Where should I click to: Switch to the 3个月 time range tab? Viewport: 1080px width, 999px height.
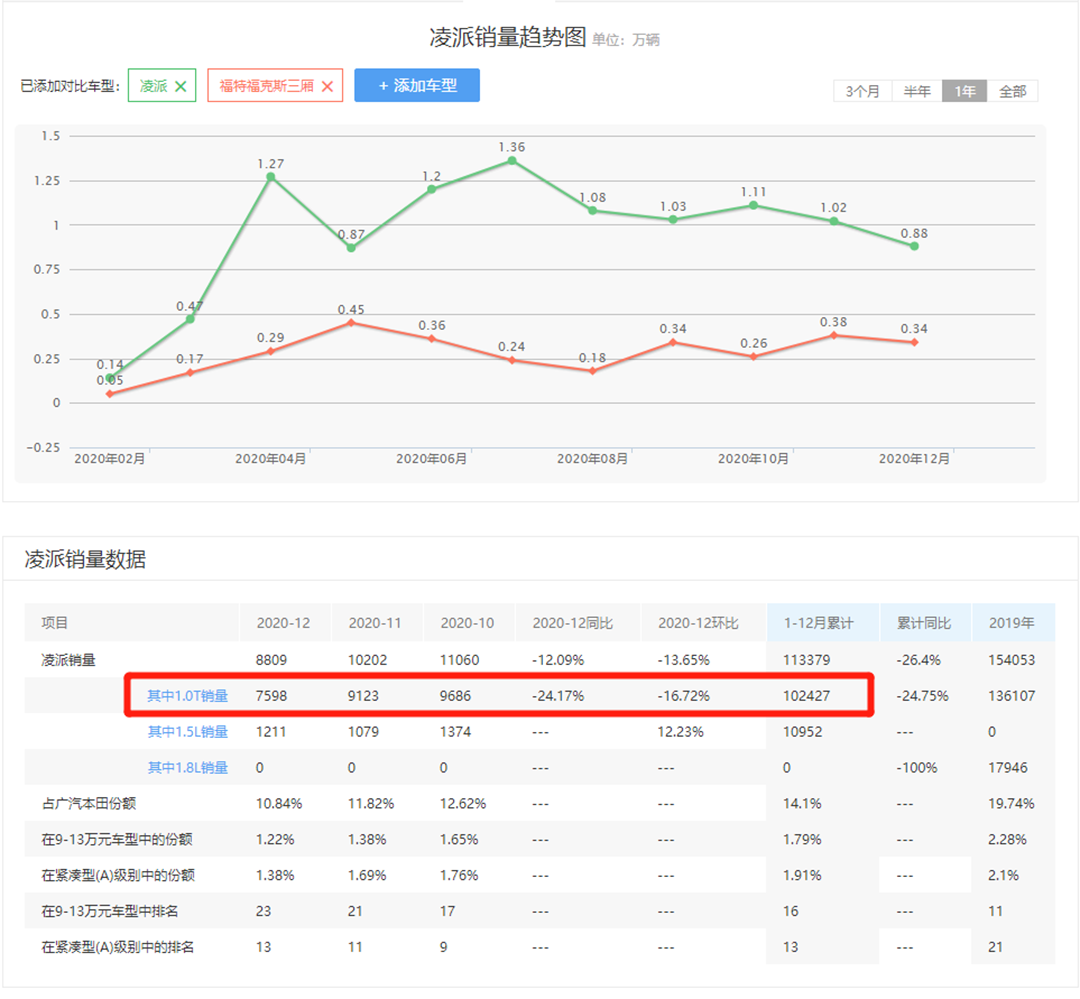[x=862, y=91]
